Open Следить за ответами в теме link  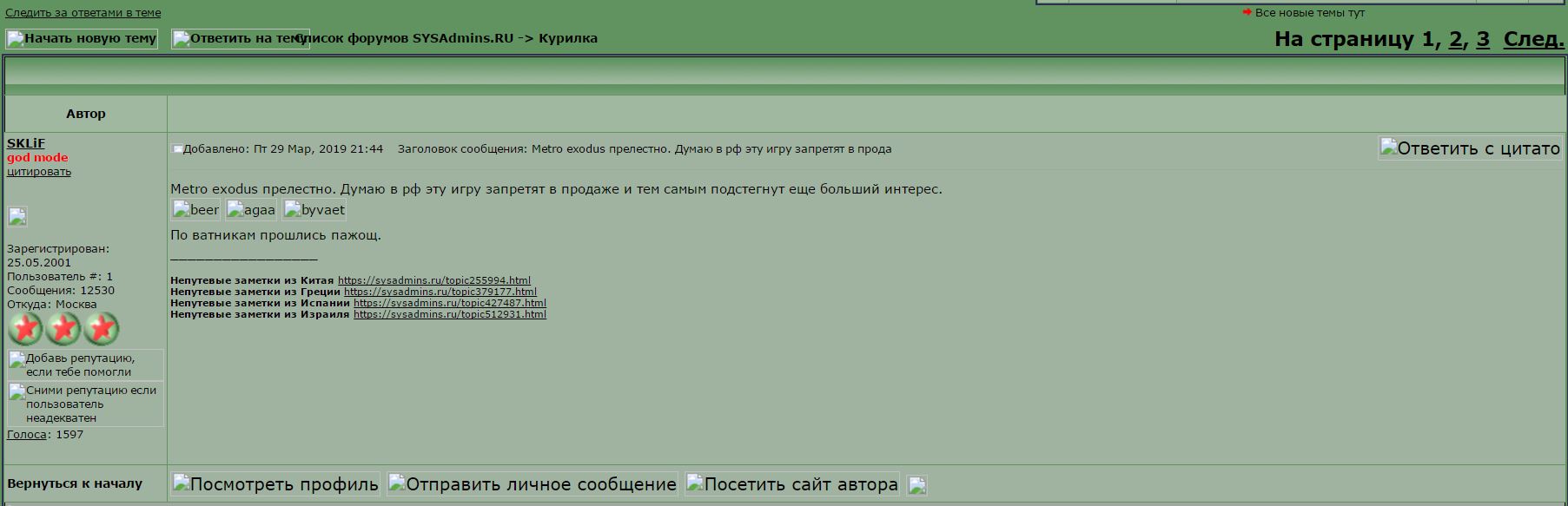pyautogui.click(x=83, y=13)
